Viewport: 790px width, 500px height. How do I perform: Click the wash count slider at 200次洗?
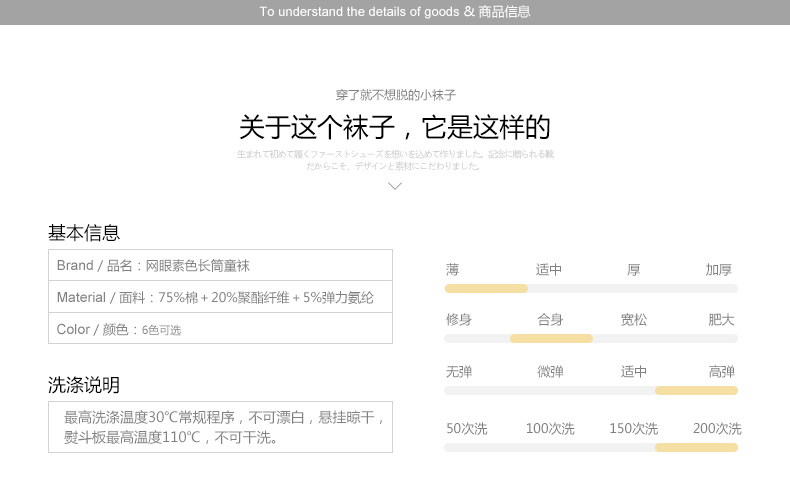696,448
